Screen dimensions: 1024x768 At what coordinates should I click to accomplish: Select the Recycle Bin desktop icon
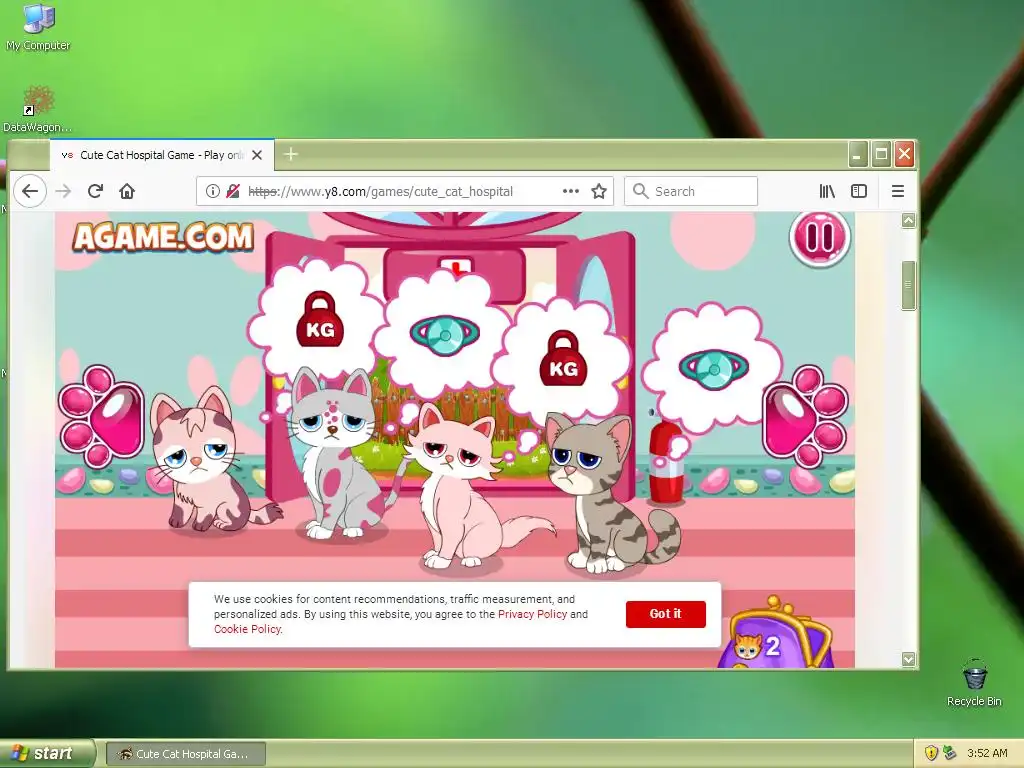tap(974, 683)
